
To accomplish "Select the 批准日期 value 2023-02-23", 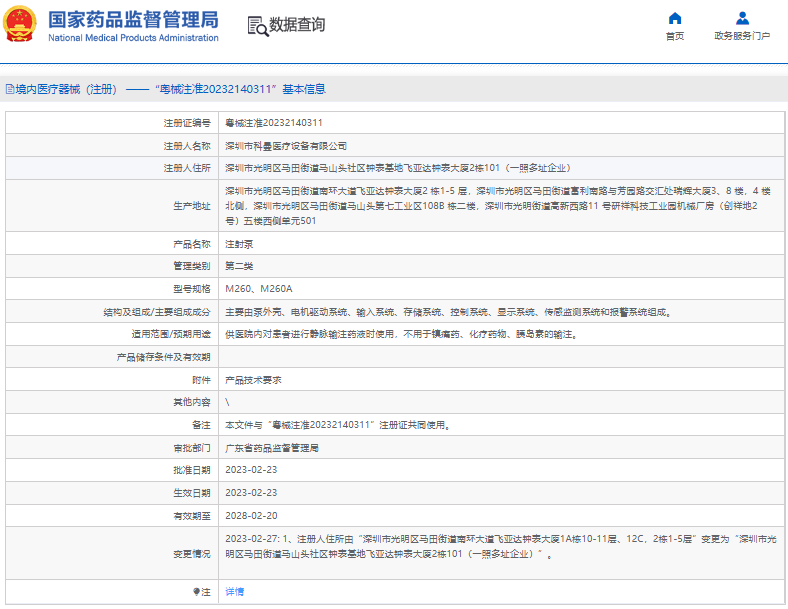I will [251, 470].
